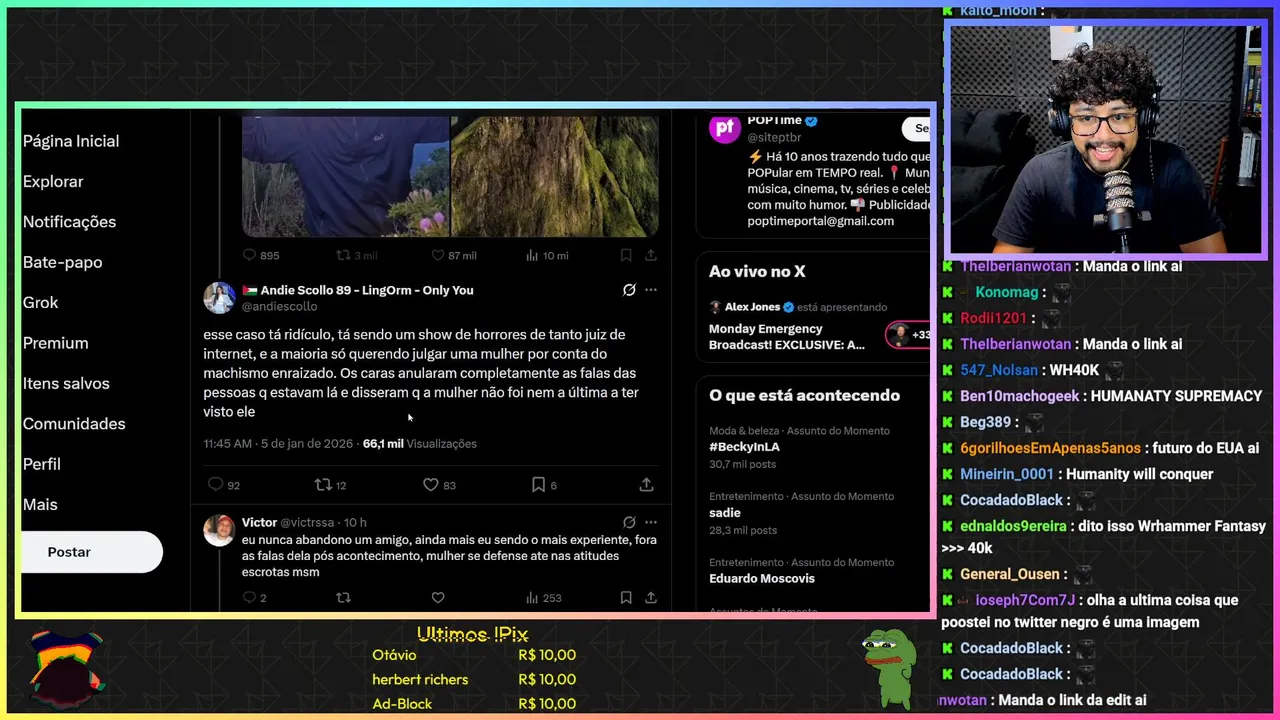
Task: Open the left image in the post
Action: coord(346,176)
